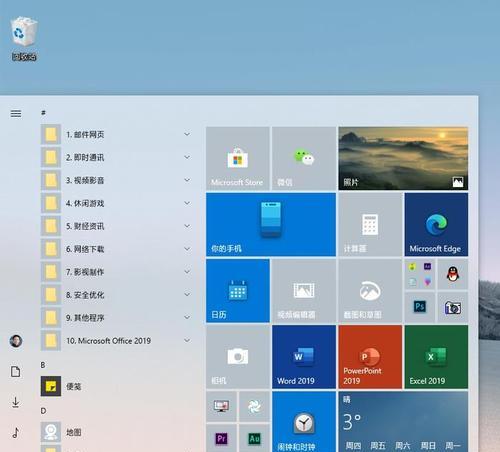This screenshot has width=500, height=452.
Task: Open the 相机 Camera tile
Action: [238, 357]
